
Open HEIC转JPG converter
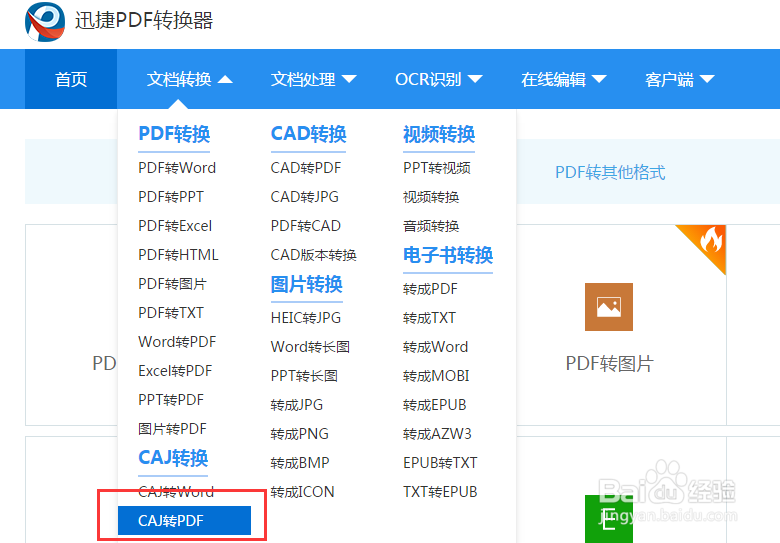(306, 318)
